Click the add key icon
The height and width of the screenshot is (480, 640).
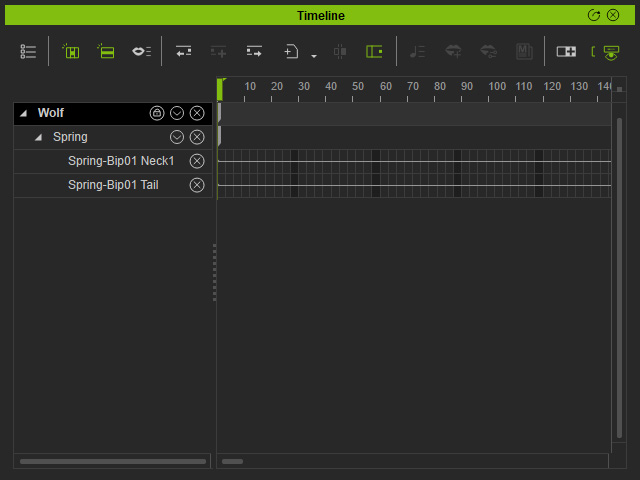[x=290, y=51]
